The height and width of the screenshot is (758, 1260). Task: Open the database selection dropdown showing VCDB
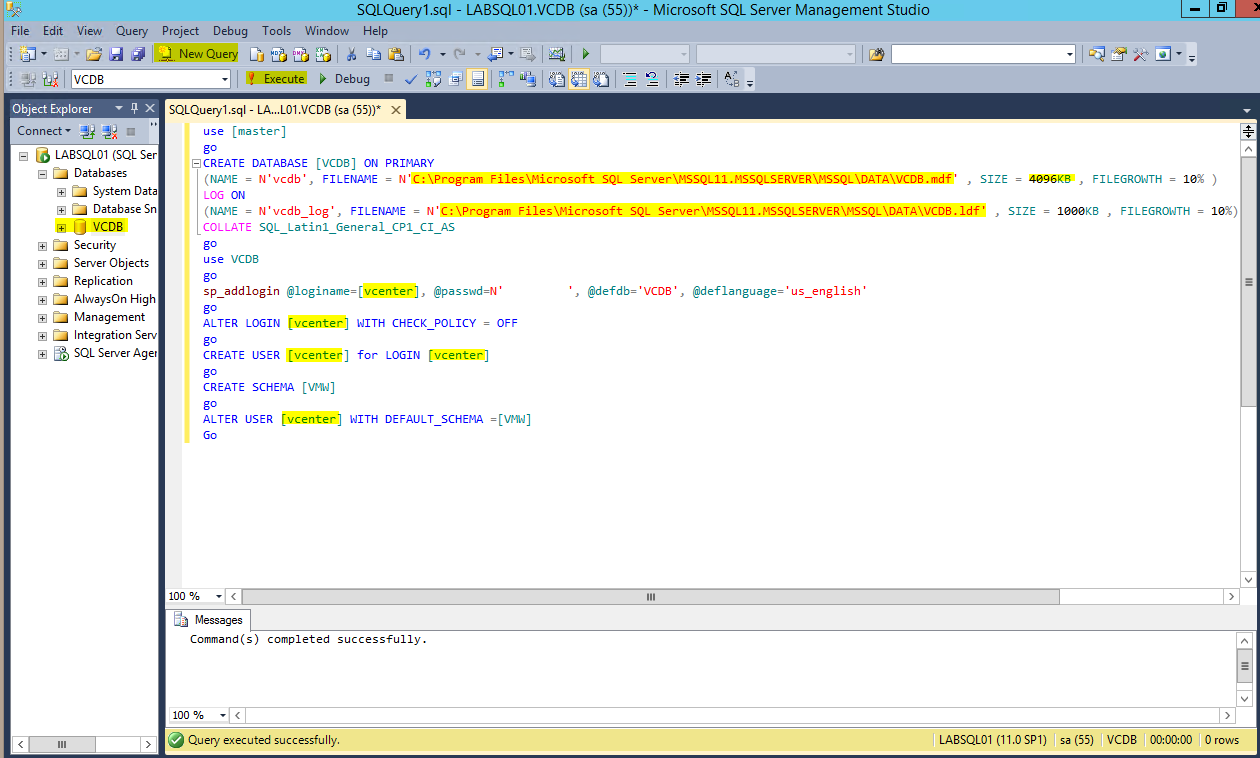pos(224,78)
